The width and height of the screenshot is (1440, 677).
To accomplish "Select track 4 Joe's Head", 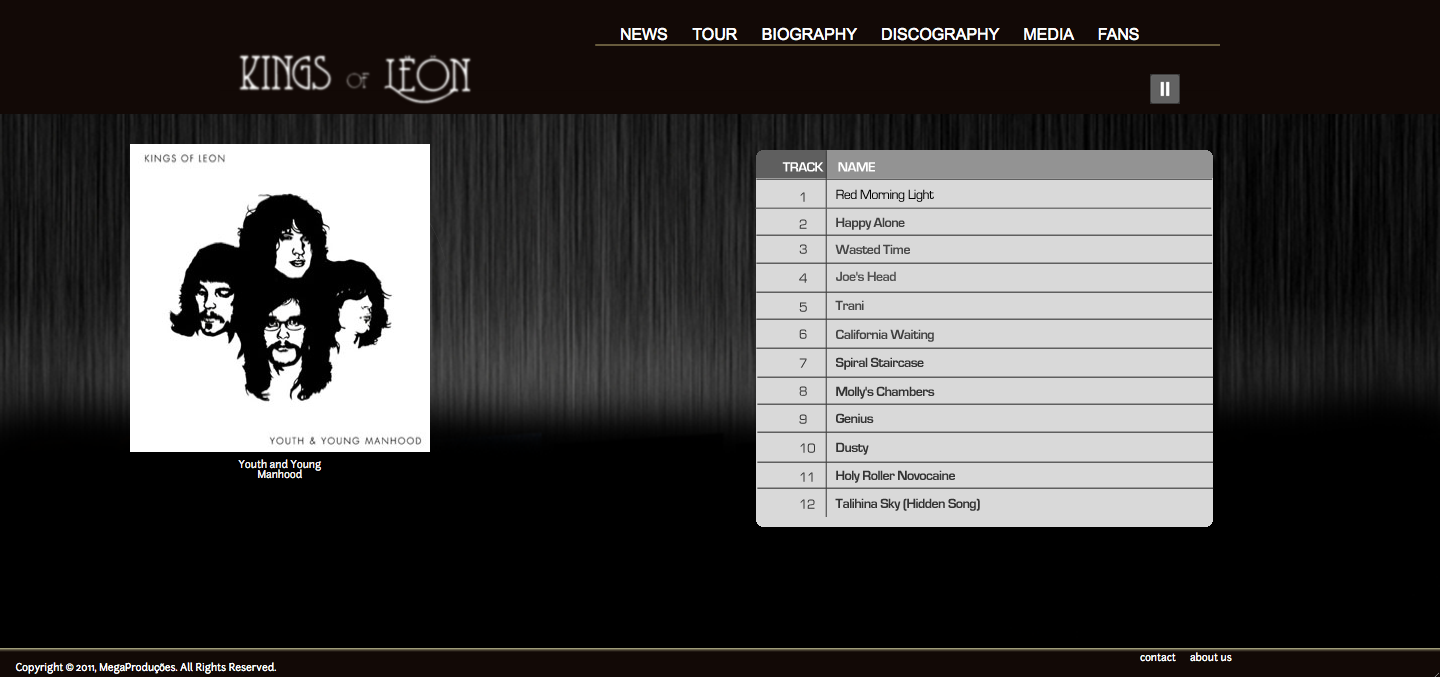I will point(866,277).
